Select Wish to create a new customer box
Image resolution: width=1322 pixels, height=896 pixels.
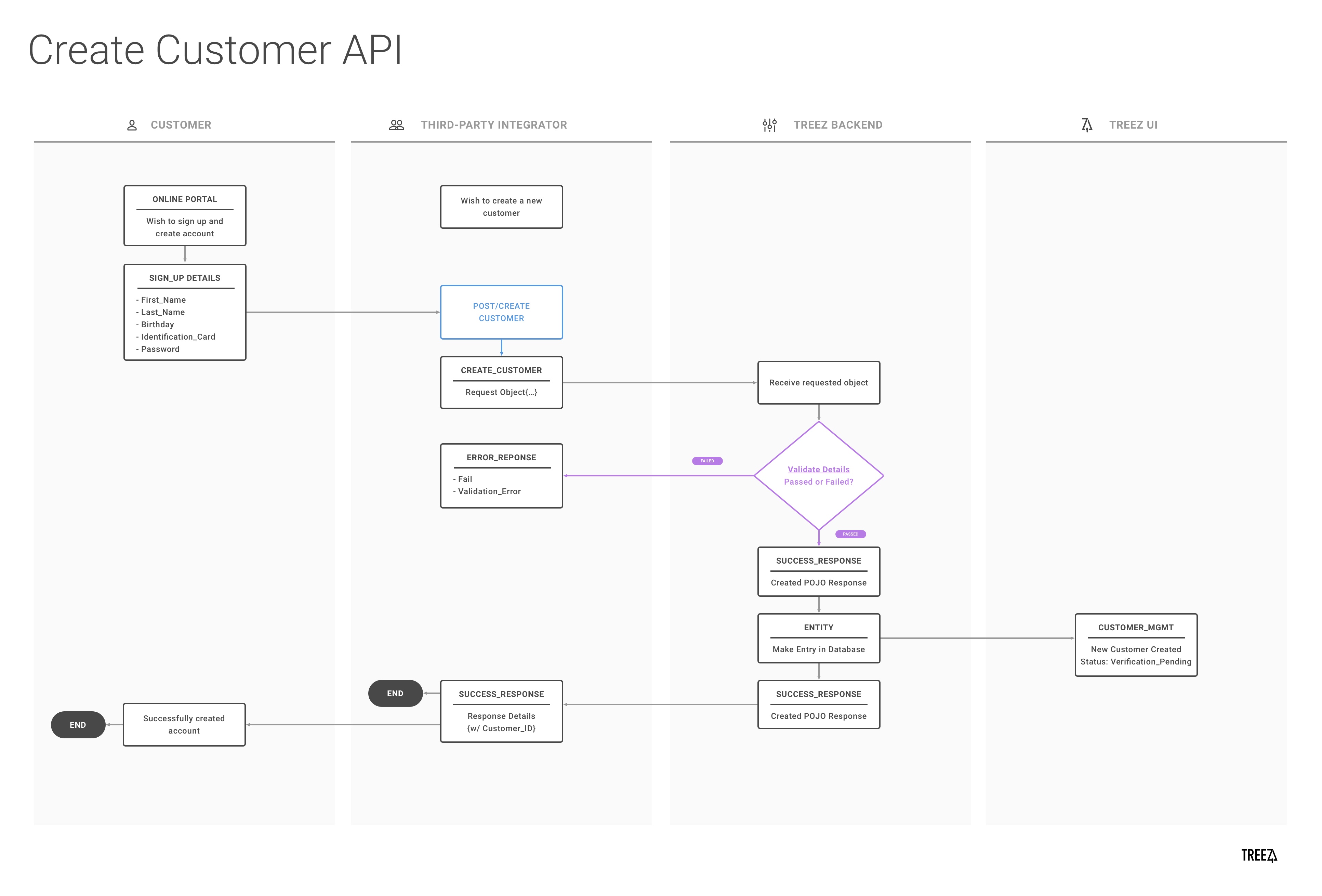pyautogui.click(x=501, y=207)
